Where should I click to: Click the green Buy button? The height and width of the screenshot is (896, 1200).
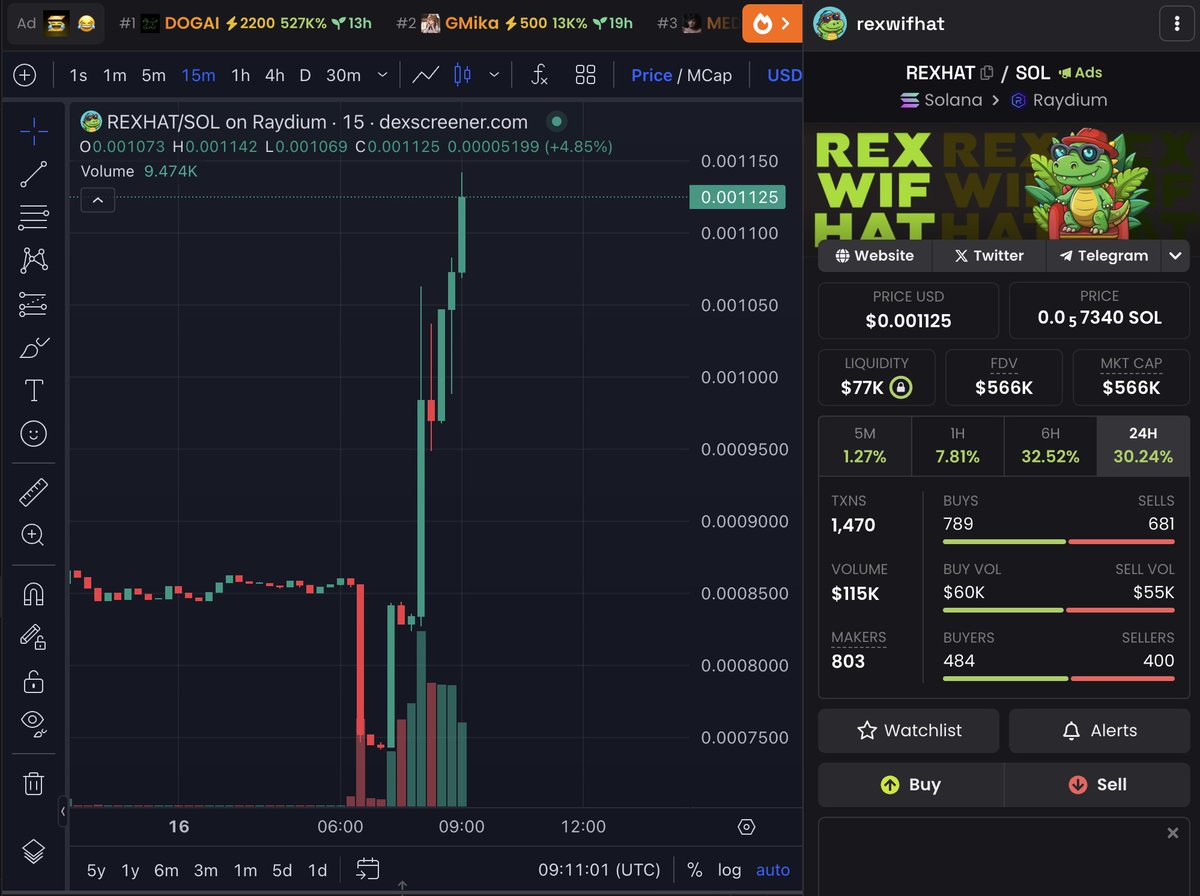[x=911, y=785]
